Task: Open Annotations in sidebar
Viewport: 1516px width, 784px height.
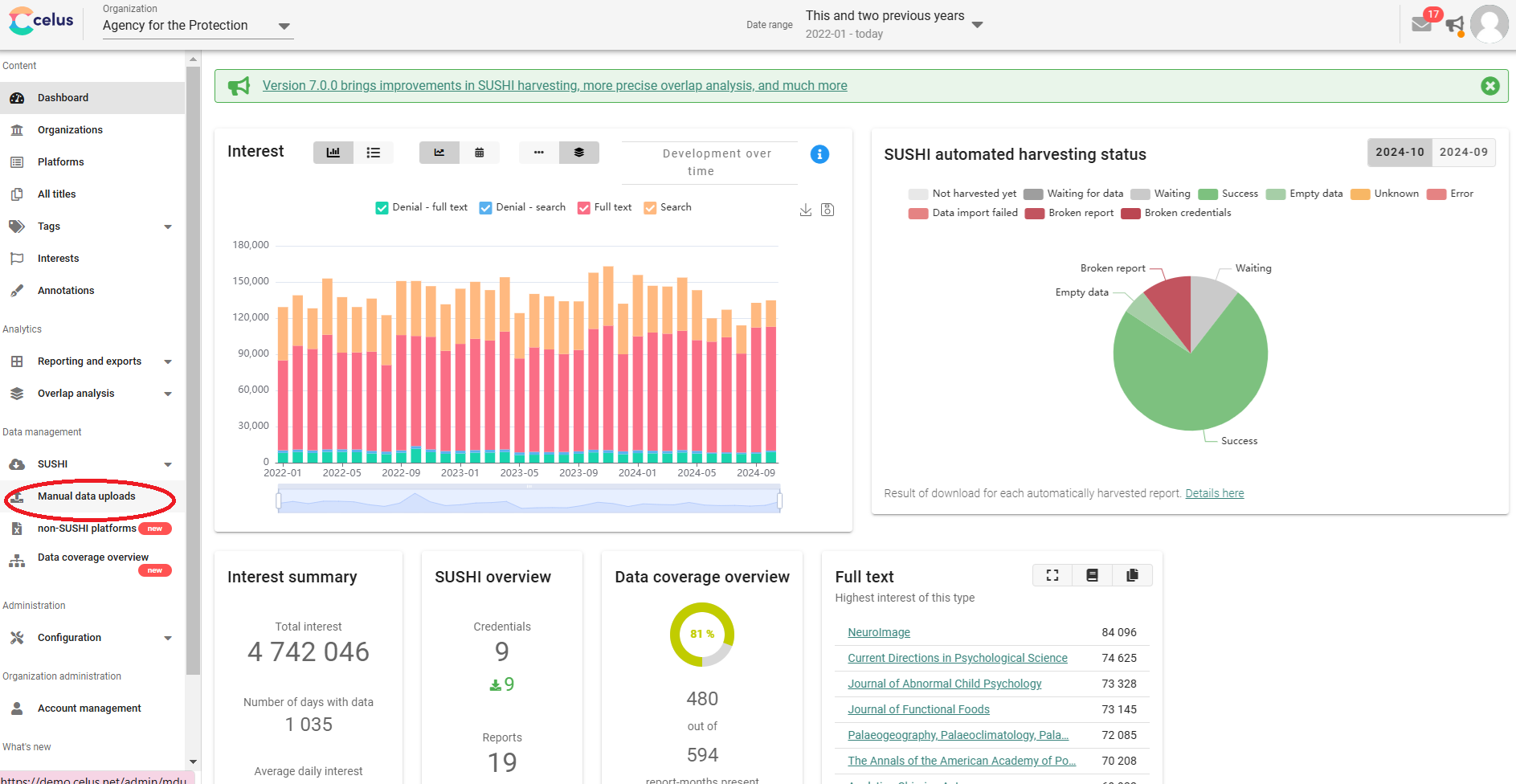Action: [92, 291]
